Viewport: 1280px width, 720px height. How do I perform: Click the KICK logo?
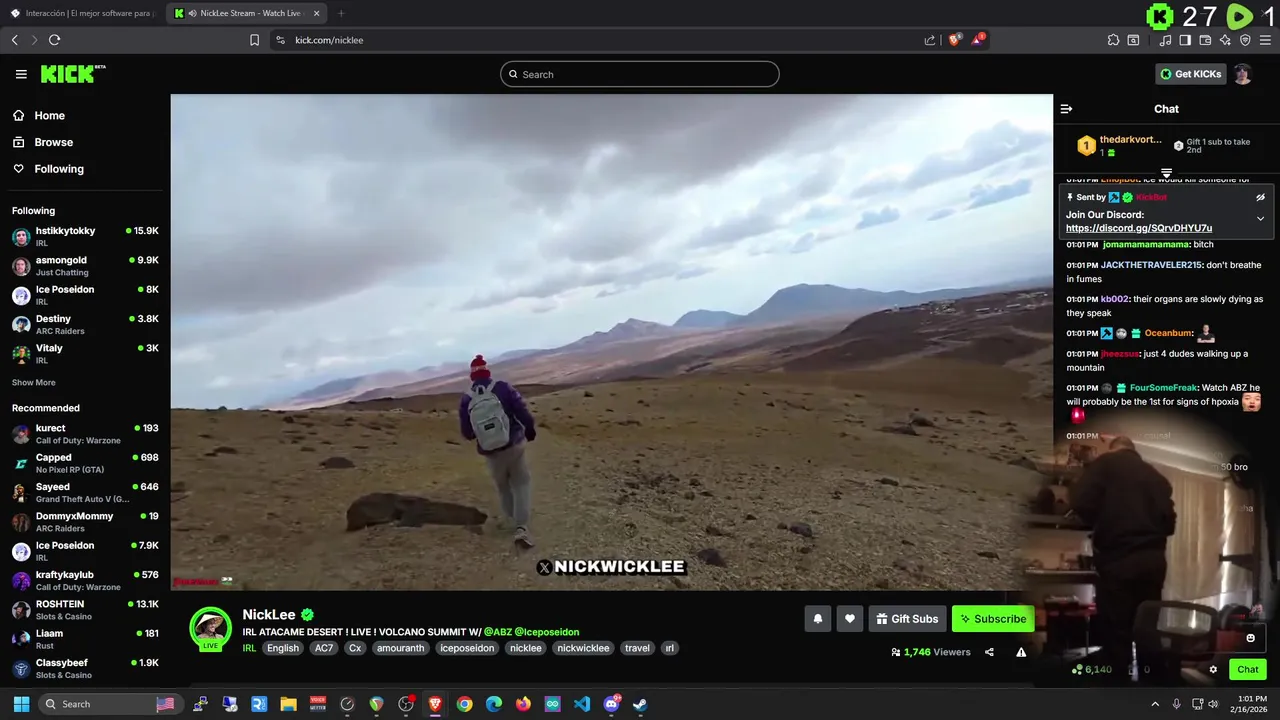(72, 74)
